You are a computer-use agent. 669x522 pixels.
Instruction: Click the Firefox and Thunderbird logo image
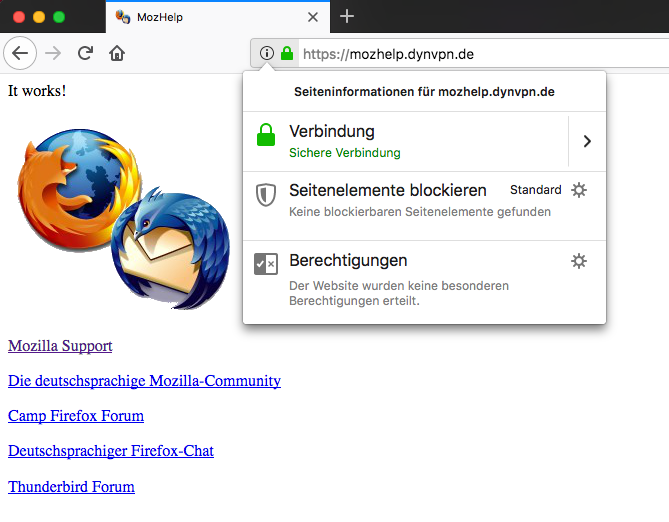124,219
